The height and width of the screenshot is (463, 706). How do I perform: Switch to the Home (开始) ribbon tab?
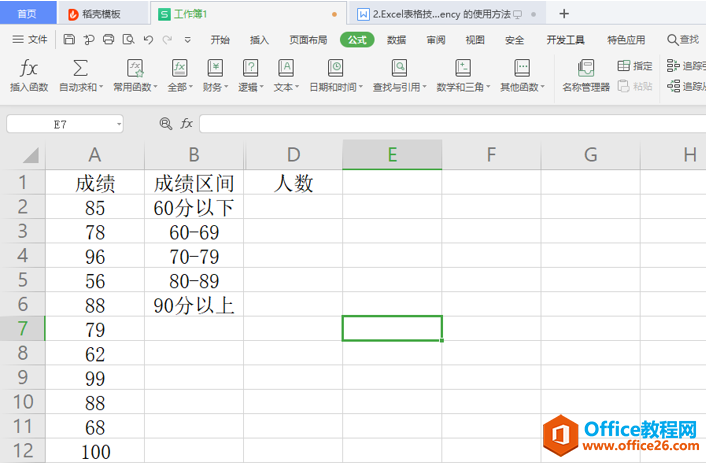(220, 40)
